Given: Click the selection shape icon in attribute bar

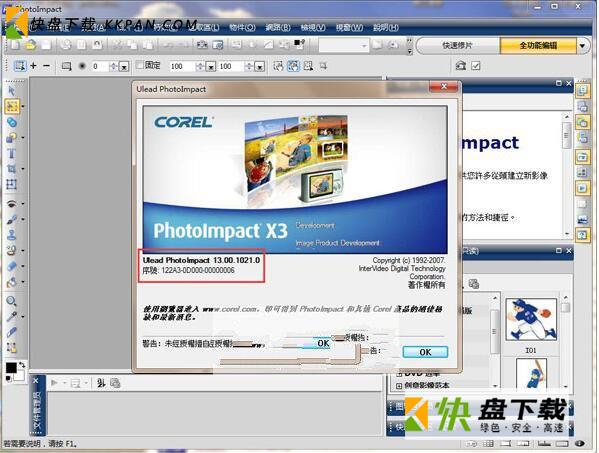Looking at the screenshot, I should click(x=66, y=66).
